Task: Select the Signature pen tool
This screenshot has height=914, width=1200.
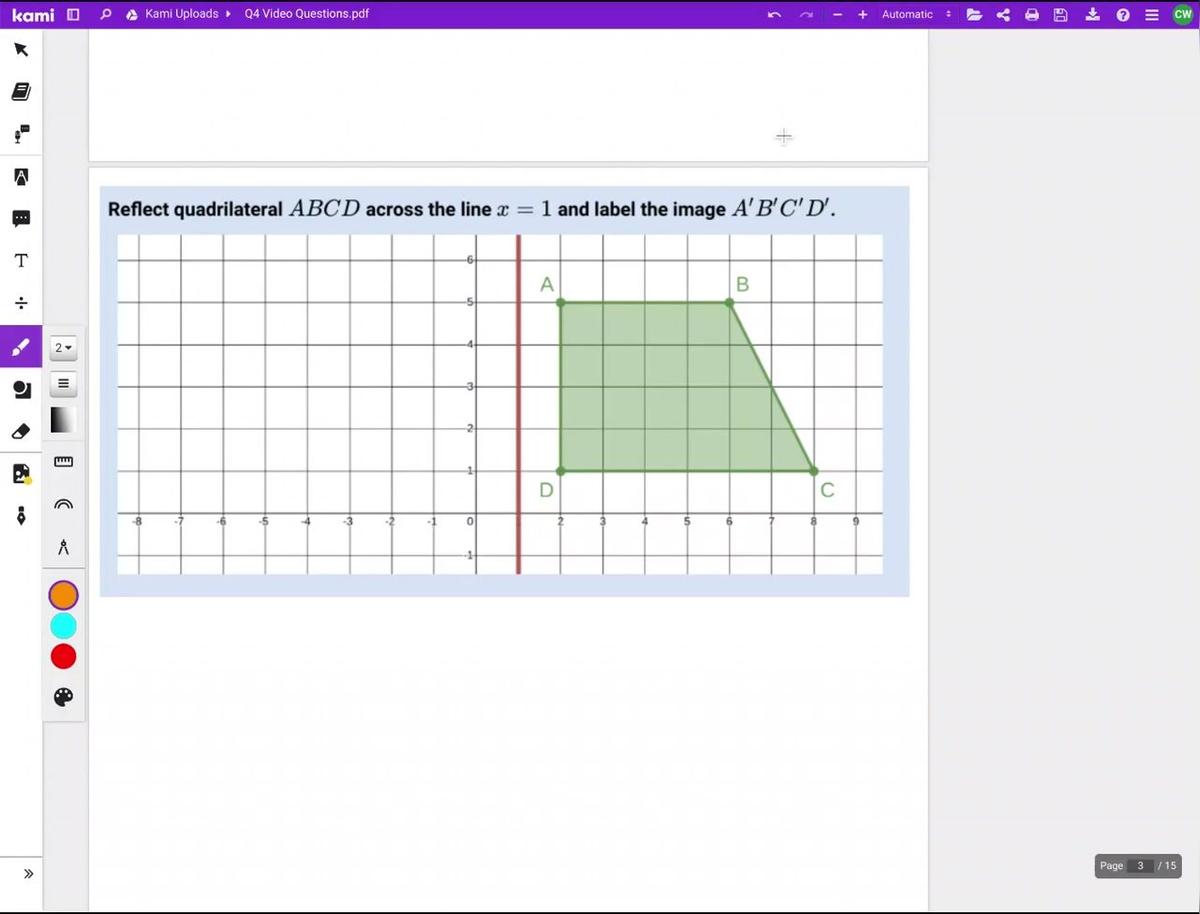Action: click(21, 516)
